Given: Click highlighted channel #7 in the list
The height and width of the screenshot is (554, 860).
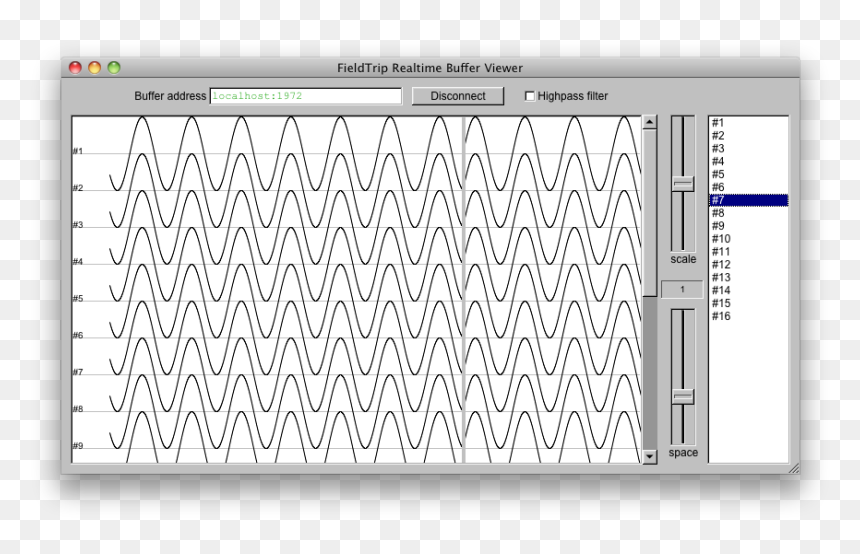Looking at the screenshot, I should click(749, 200).
